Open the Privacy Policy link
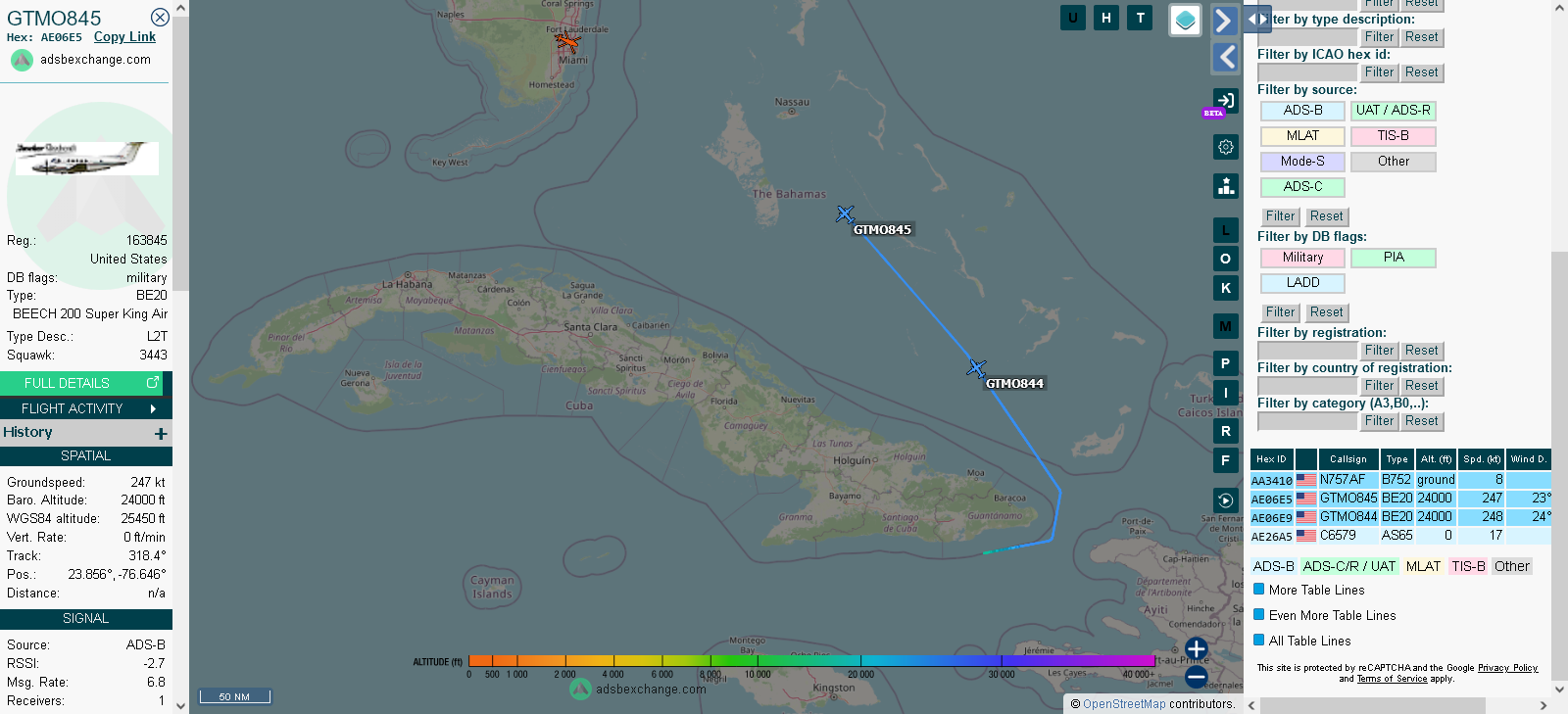This screenshot has width=1568, height=714. coord(1507,668)
